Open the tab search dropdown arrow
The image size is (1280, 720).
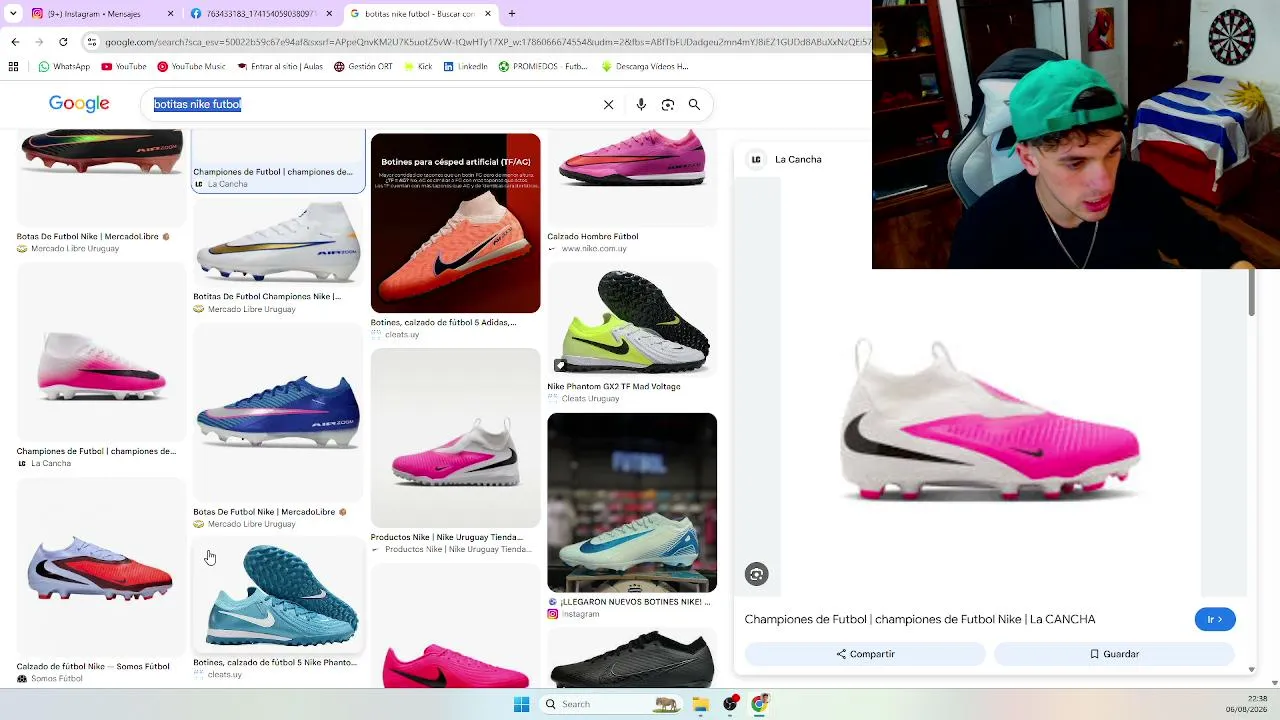point(13,14)
